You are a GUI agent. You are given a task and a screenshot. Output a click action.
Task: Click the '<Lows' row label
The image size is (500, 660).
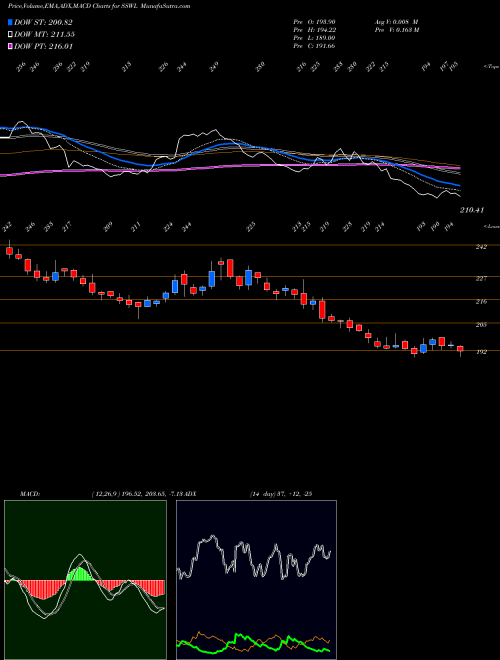tap(491, 226)
